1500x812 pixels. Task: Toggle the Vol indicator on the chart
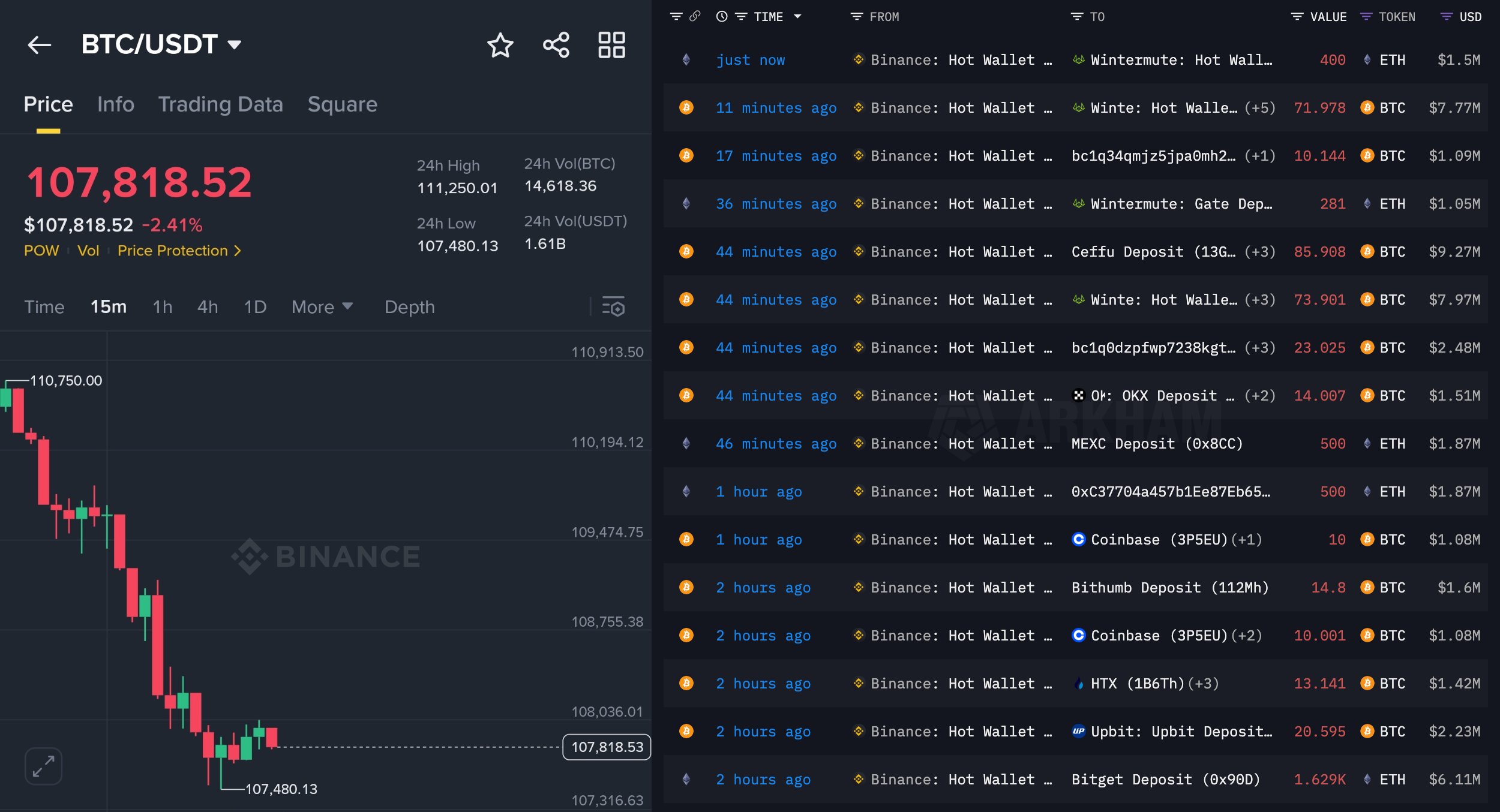tap(89, 251)
